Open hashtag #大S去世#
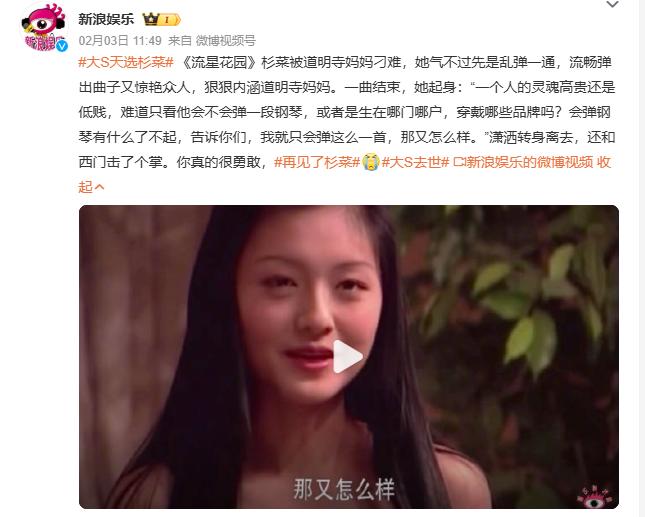This screenshot has height=517, width=645. 415,162
